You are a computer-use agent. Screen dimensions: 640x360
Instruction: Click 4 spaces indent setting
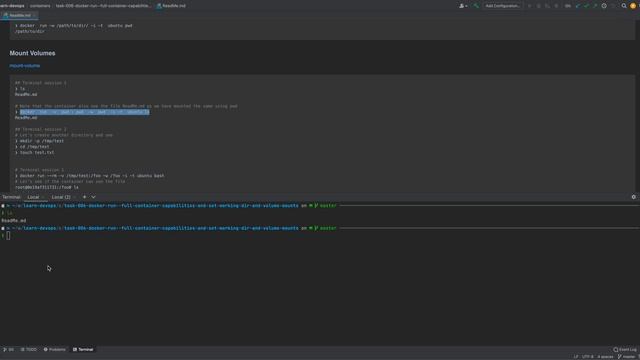(x=605, y=357)
